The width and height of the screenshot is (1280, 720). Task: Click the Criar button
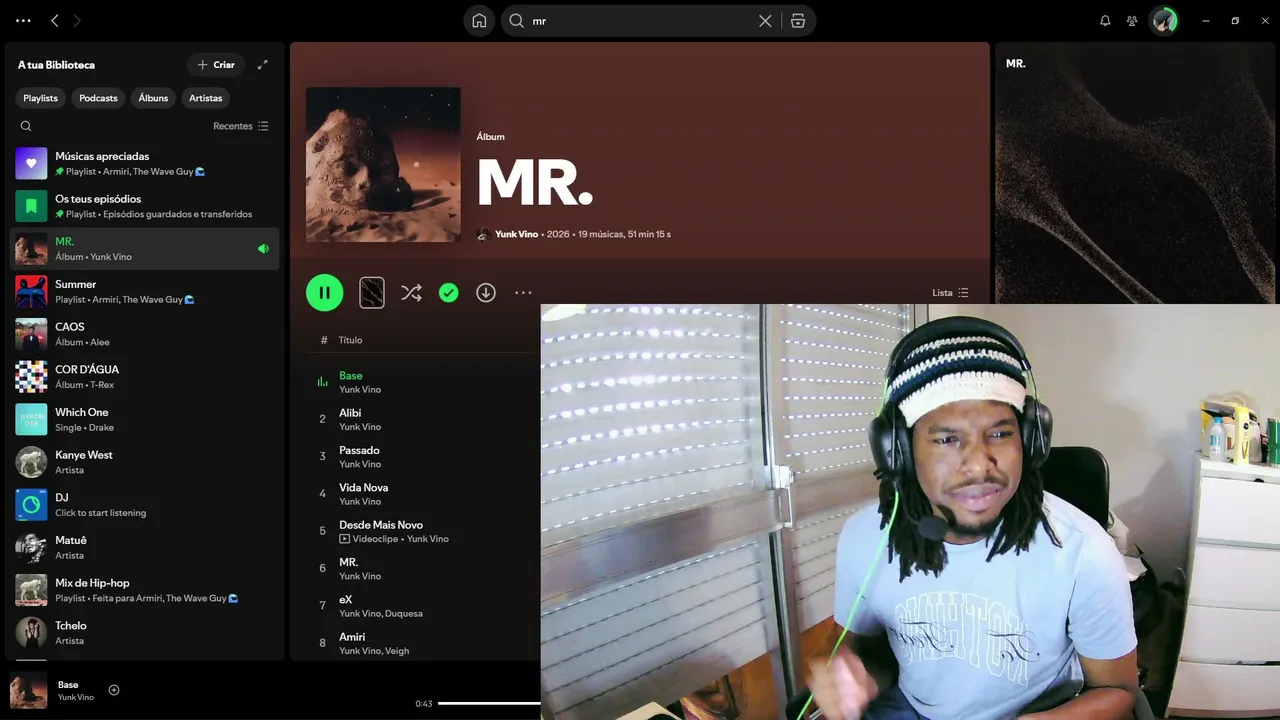(216, 65)
